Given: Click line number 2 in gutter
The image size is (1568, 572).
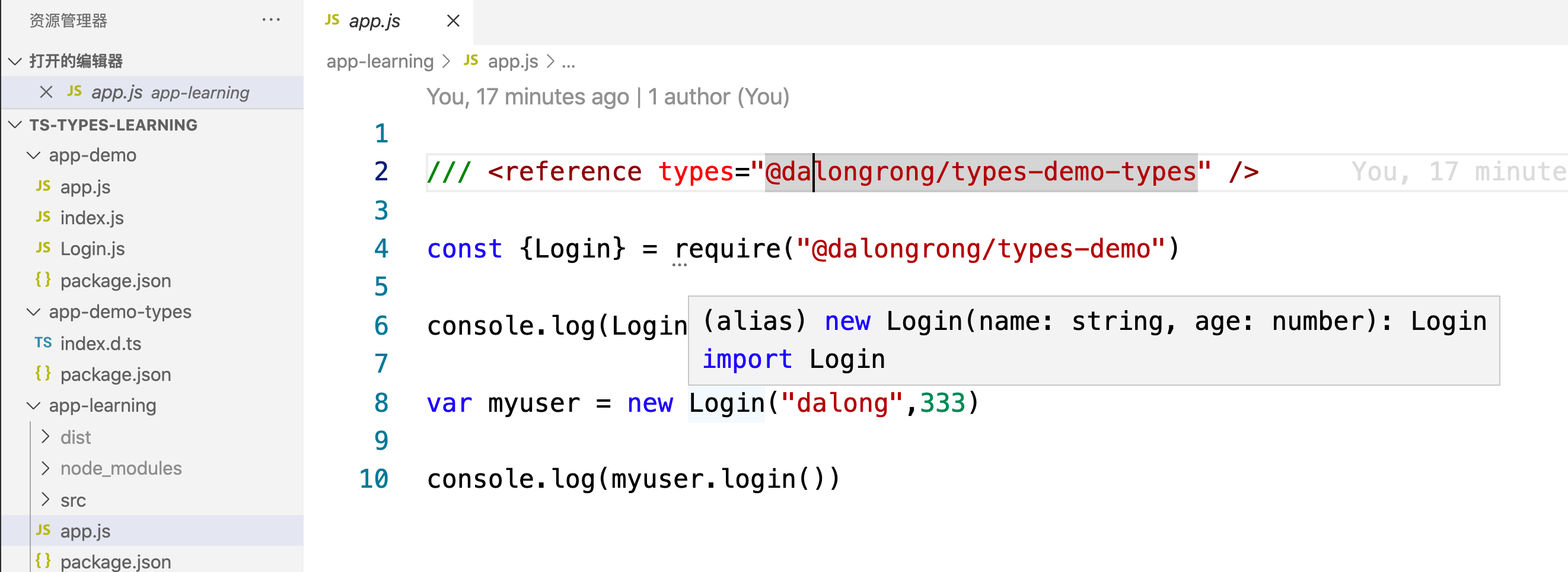Looking at the screenshot, I should tap(381, 172).
